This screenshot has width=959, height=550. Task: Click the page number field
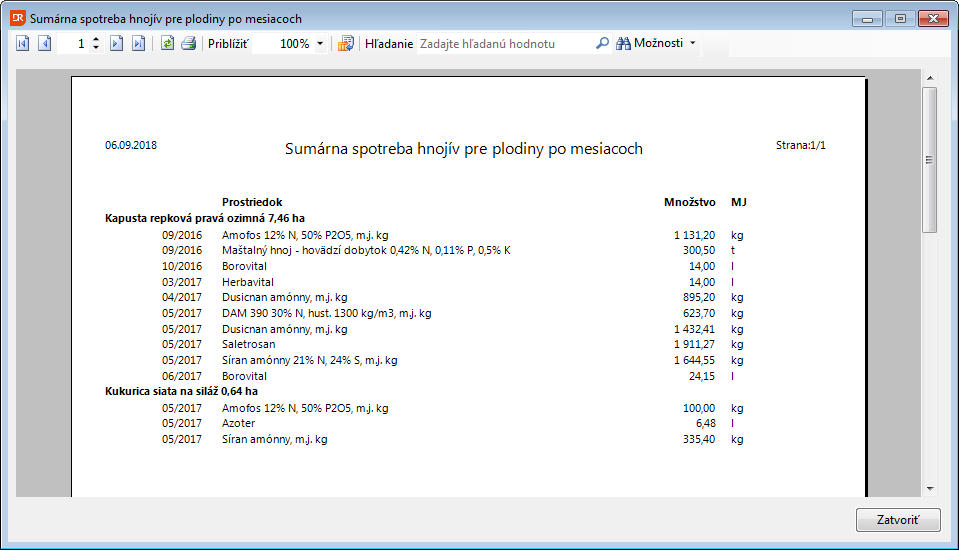[74, 44]
